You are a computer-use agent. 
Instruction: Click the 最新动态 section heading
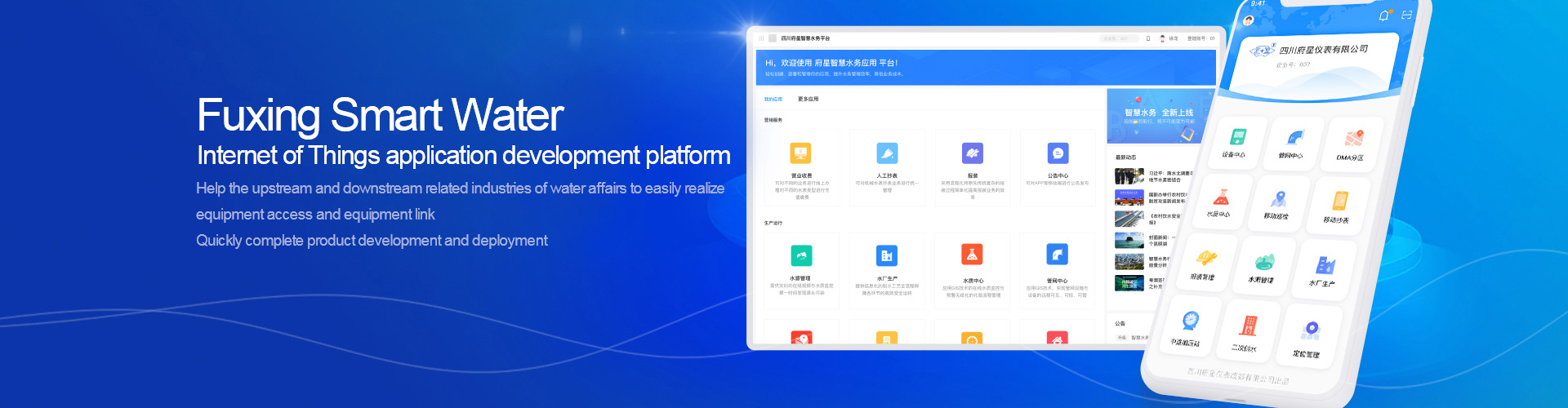coord(1125,157)
